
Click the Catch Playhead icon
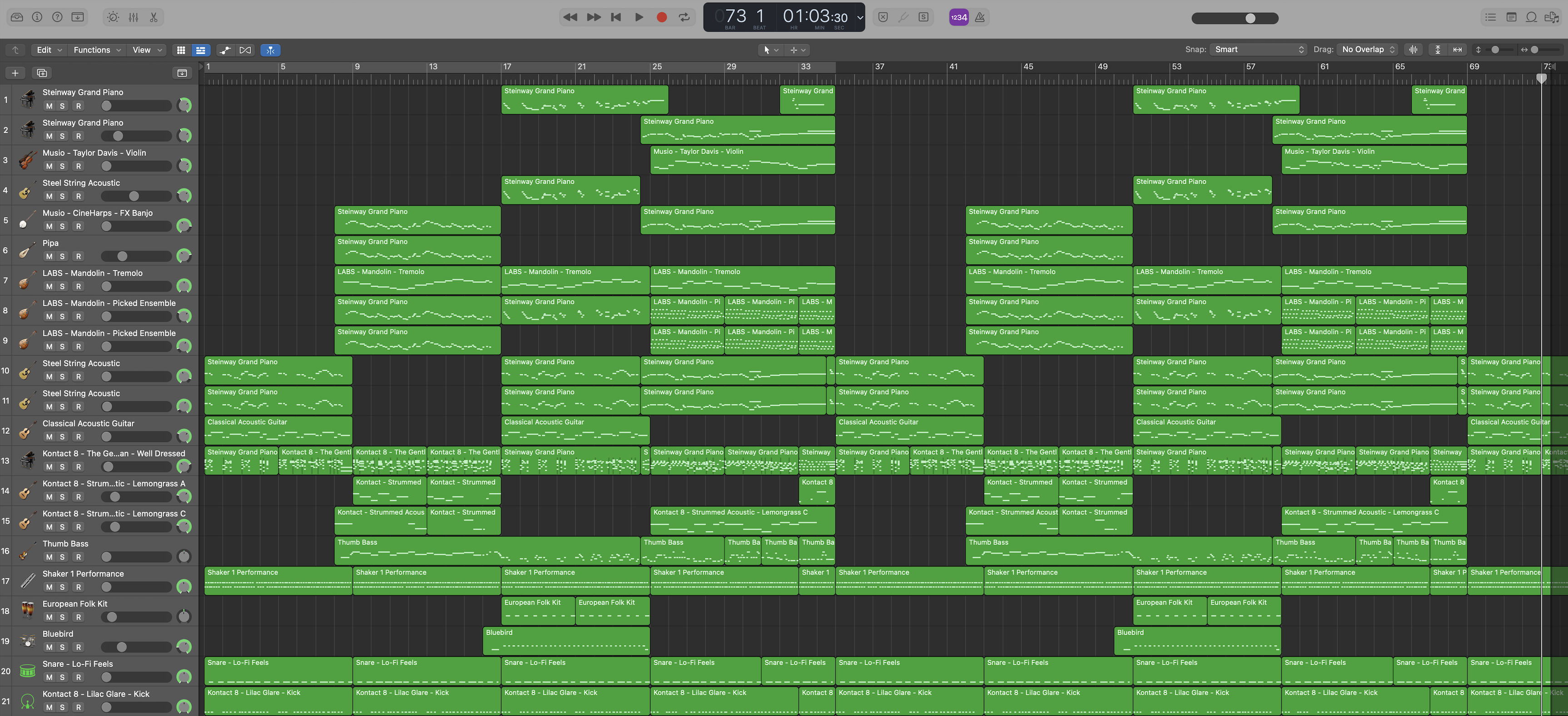[270, 50]
